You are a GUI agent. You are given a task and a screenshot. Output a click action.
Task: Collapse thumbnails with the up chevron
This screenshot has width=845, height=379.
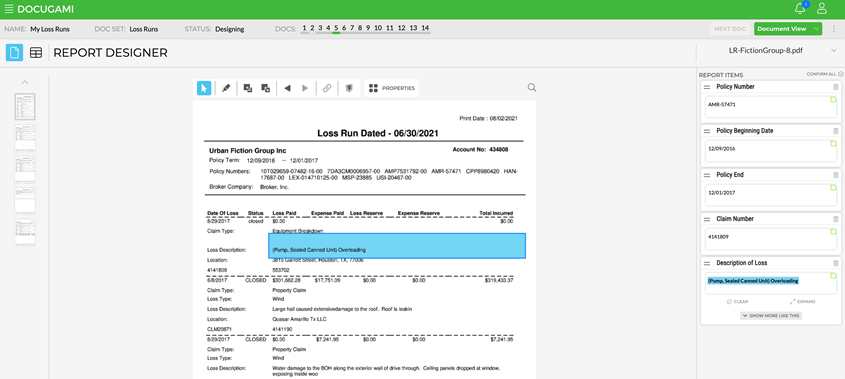[25, 82]
